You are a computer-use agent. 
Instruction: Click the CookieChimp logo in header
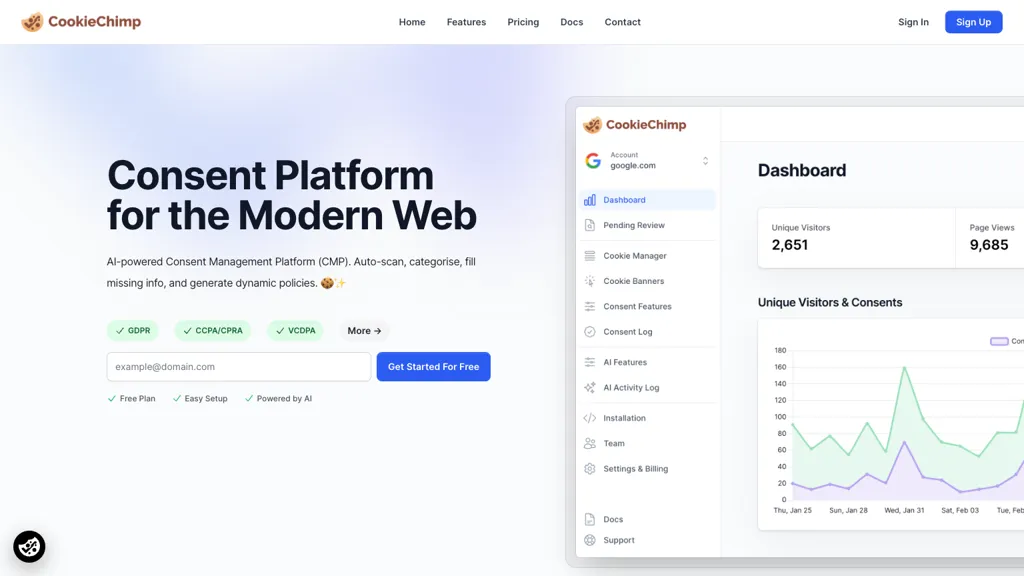click(81, 22)
